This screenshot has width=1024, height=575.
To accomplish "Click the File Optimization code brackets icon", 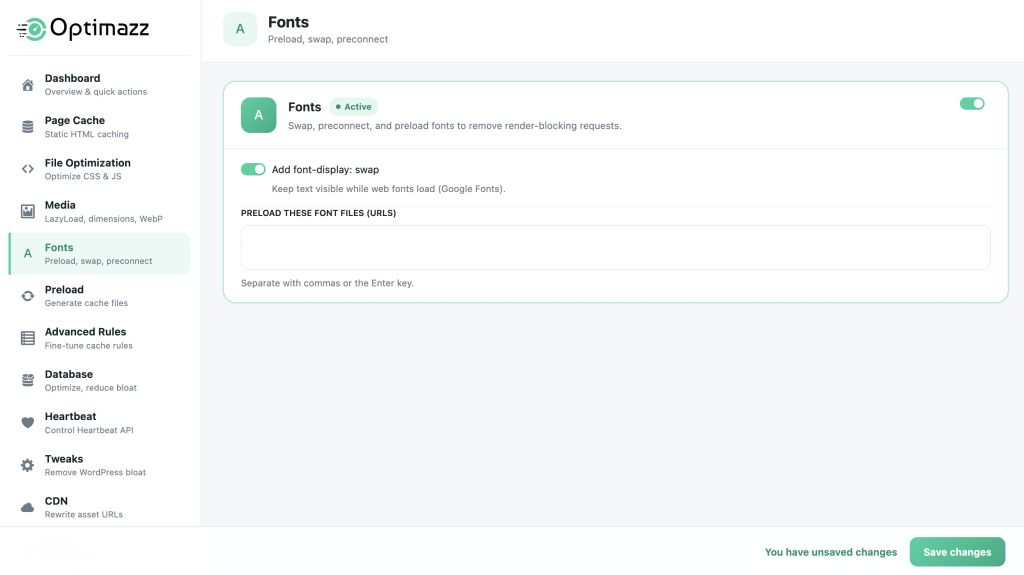I will point(27,169).
